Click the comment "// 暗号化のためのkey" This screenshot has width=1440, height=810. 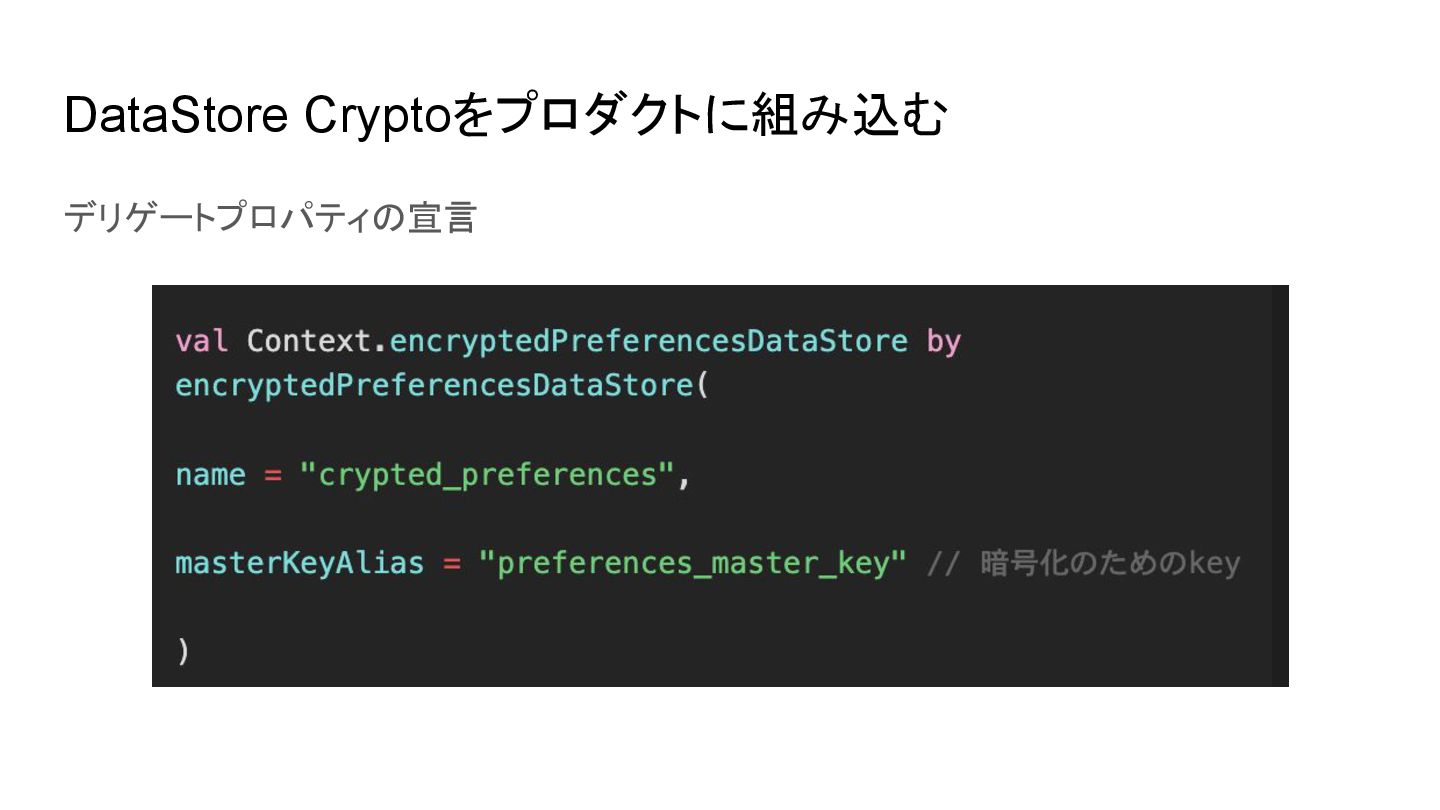point(1083,563)
